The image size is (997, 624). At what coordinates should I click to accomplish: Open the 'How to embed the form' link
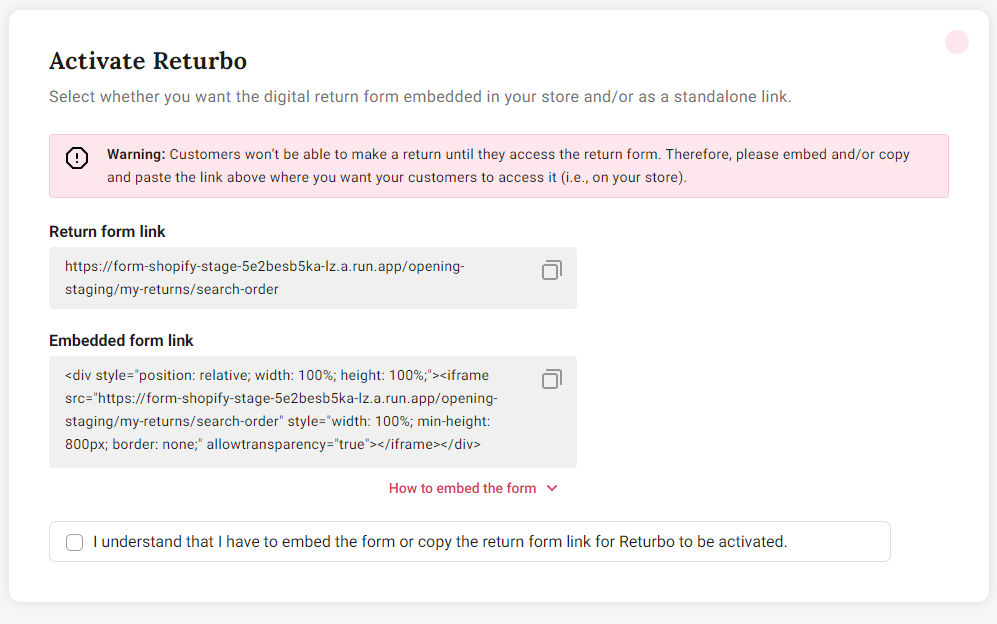click(x=462, y=488)
